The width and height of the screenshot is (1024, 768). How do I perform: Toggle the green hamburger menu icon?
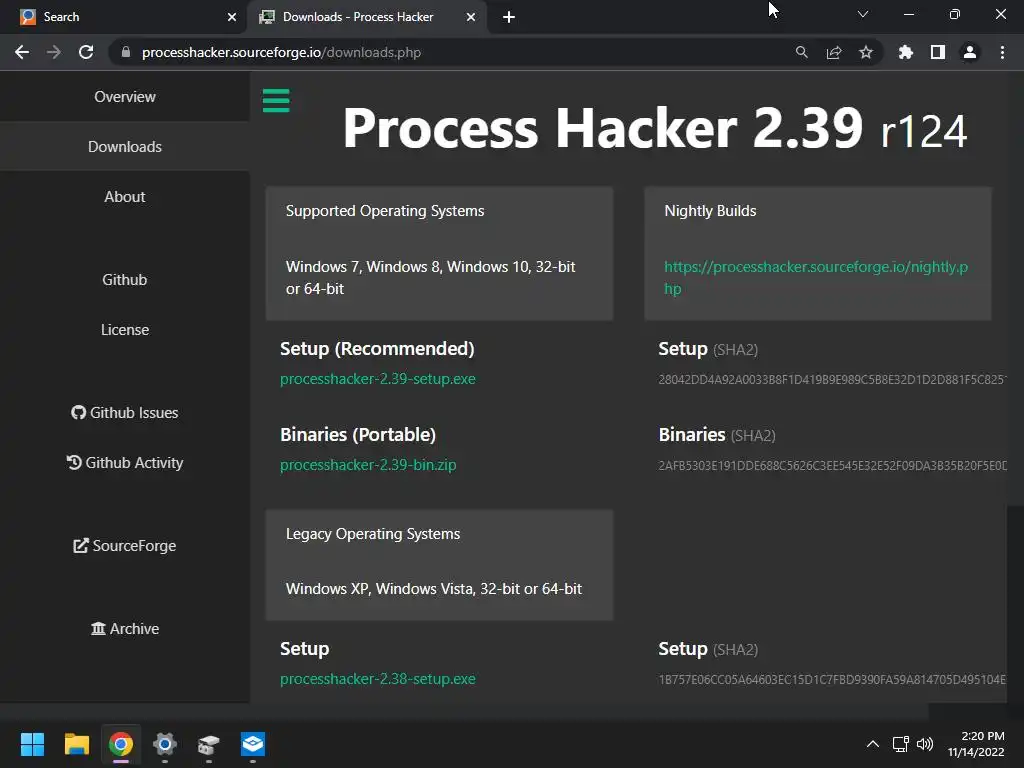coord(276,101)
